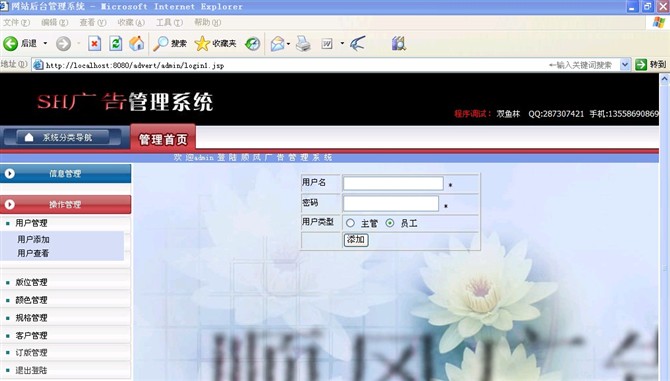
Task: Click the 用户名 input field
Action: click(393, 183)
